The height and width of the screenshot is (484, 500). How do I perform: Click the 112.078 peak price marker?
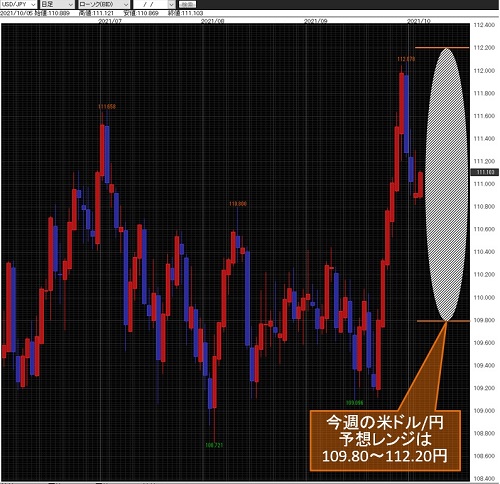[x=406, y=59]
